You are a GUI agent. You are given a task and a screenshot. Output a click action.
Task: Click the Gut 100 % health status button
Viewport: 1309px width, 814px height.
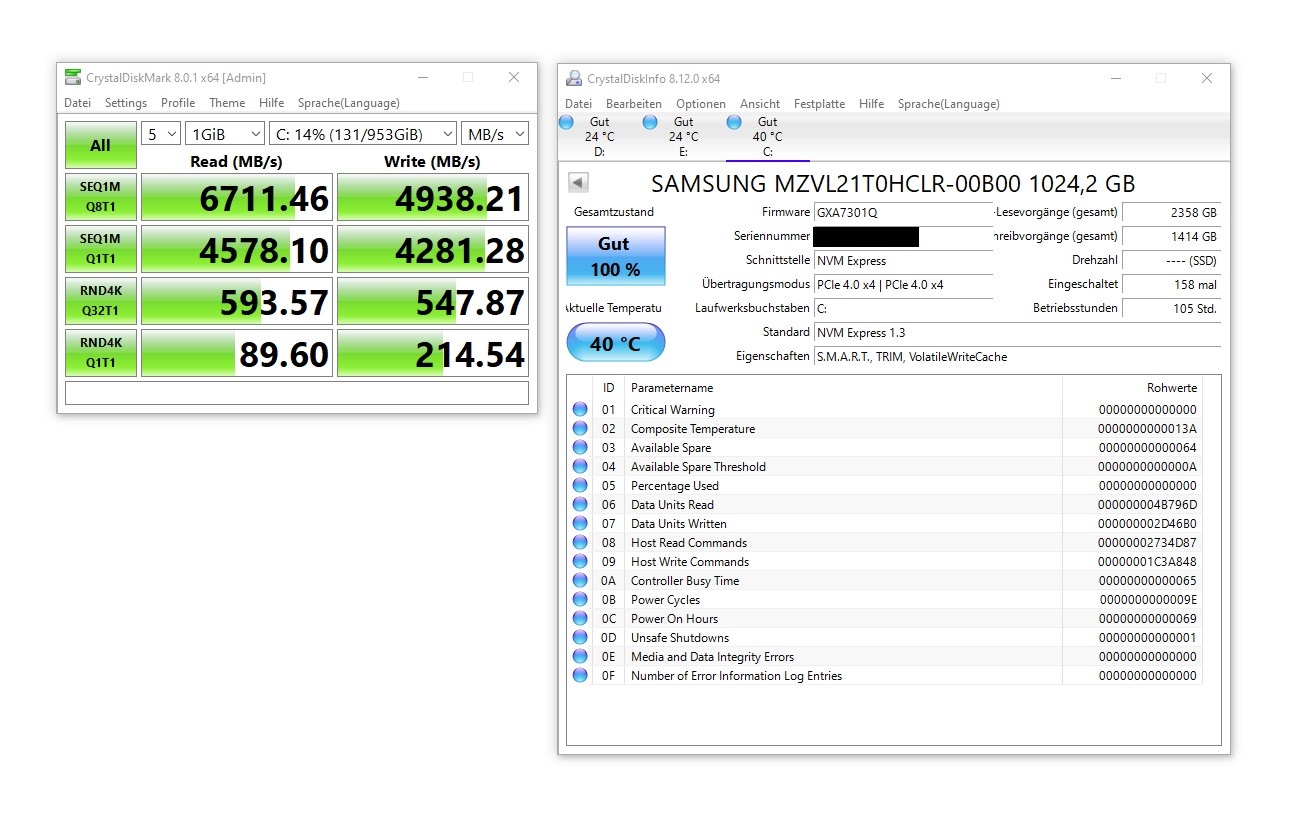(615, 256)
